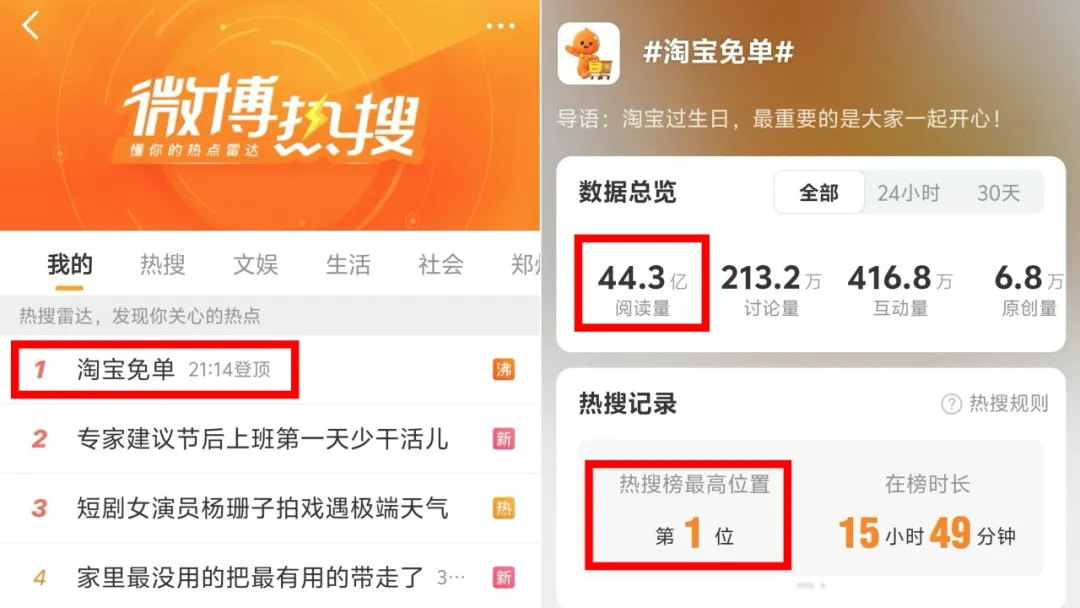Image resolution: width=1080 pixels, height=608 pixels.
Task: Tap the pink 新 badge on rank 2
Action: point(503,439)
